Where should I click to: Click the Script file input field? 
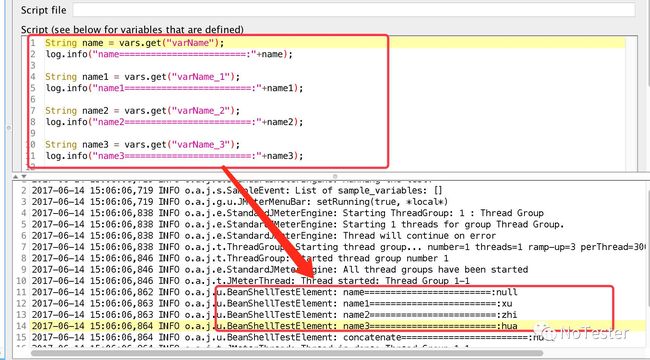tap(354, 10)
